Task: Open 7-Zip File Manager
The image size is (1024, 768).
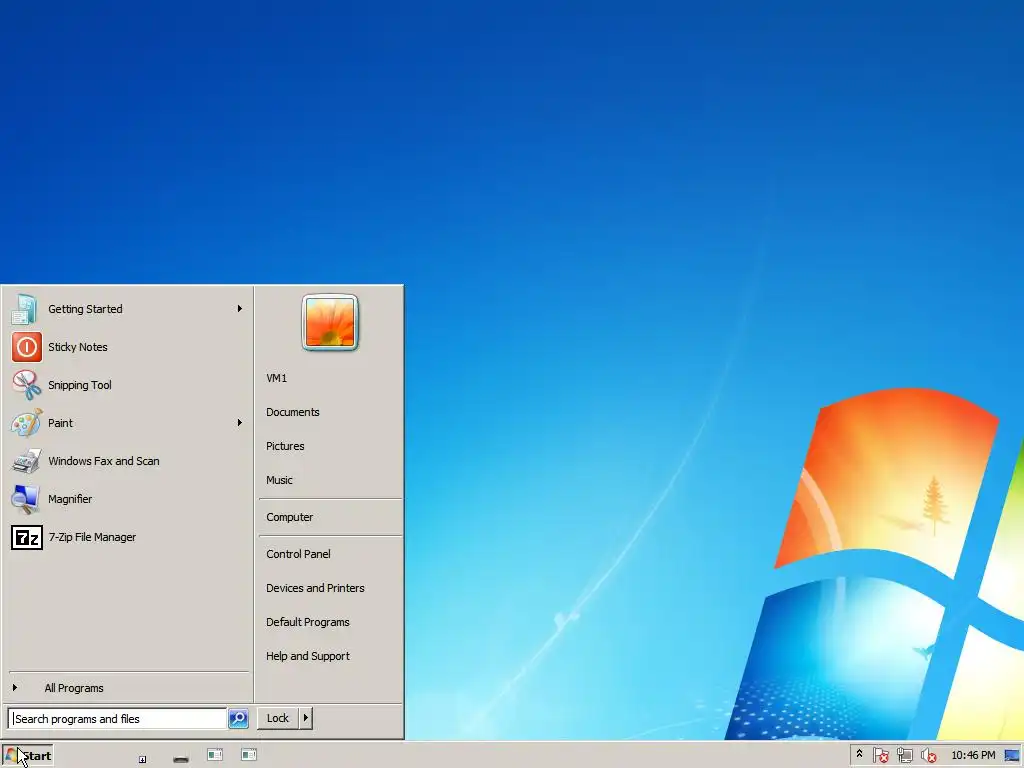Action: pos(127,537)
